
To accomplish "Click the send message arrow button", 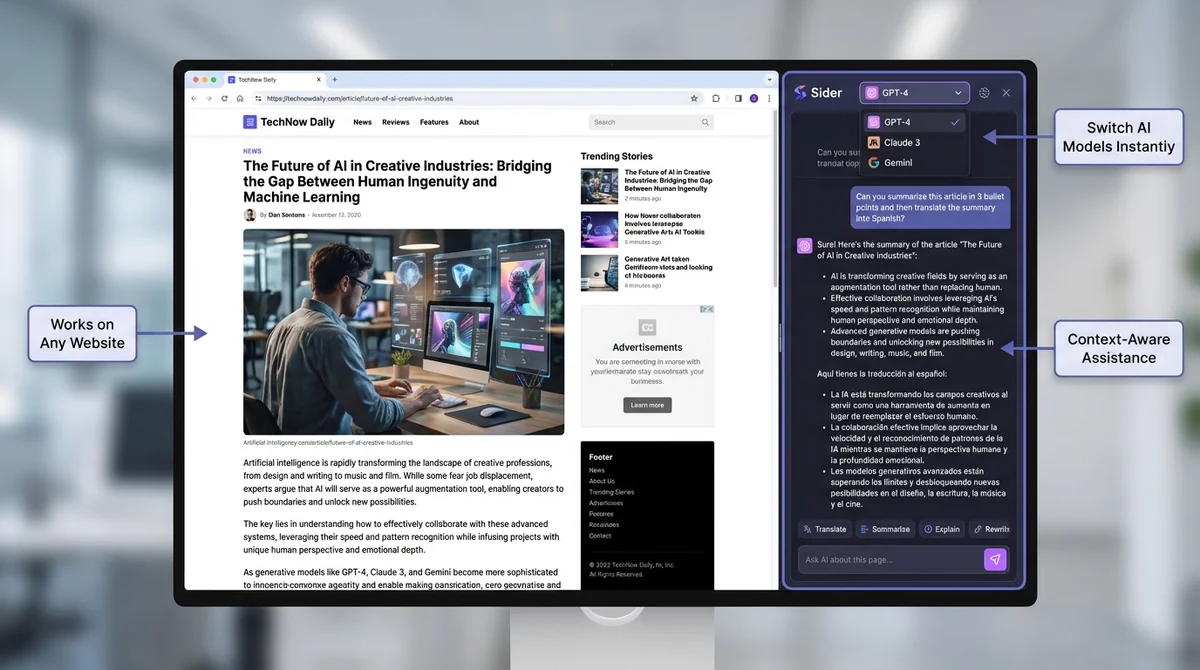I will pyautogui.click(x=993, y=560).
